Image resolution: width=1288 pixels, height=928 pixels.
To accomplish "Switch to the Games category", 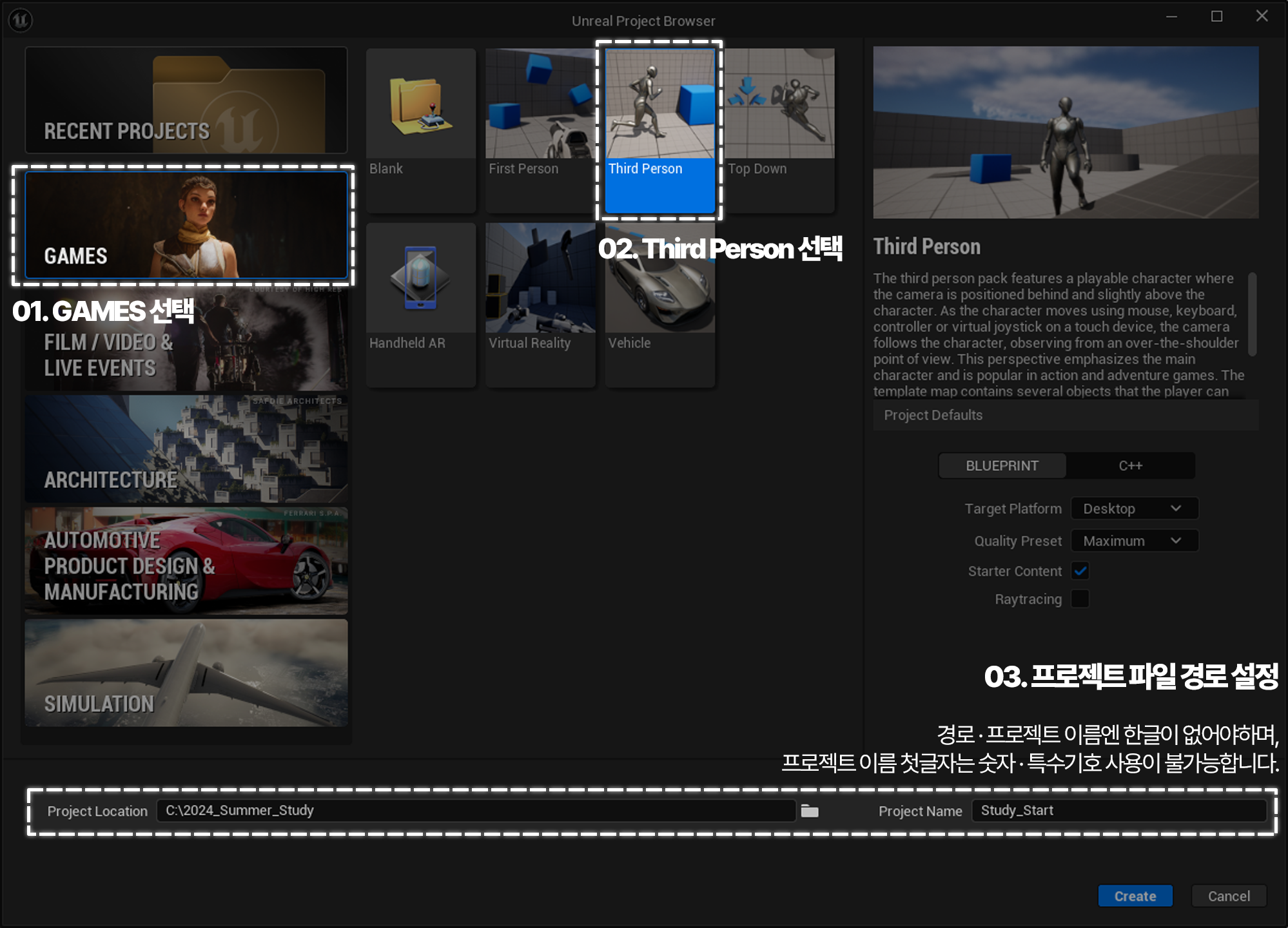I will (x=186, y=225).
